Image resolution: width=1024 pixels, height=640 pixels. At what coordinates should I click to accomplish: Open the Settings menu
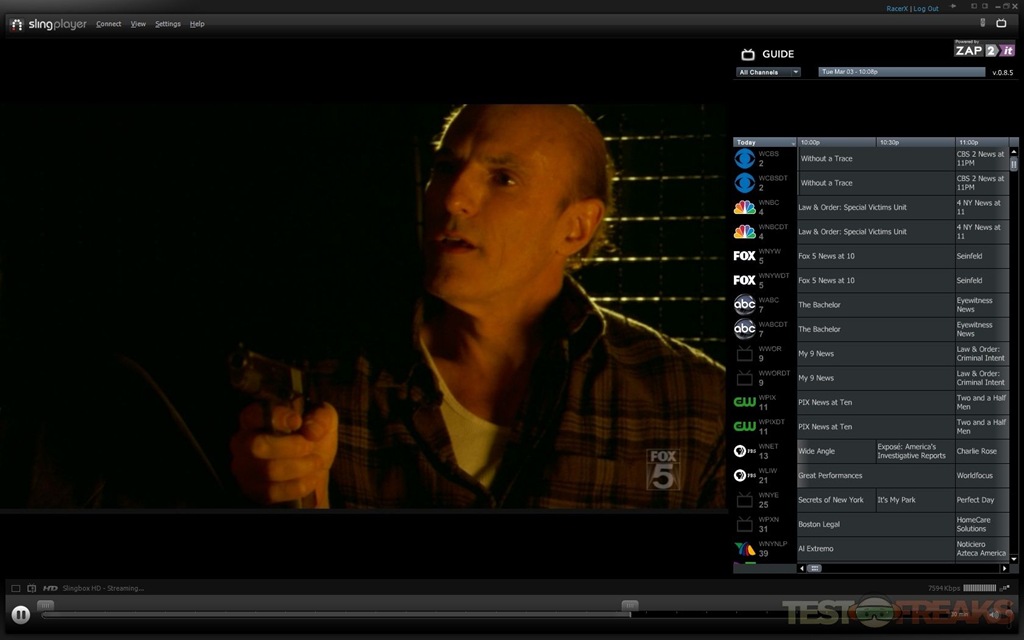[x=168, y=24]
